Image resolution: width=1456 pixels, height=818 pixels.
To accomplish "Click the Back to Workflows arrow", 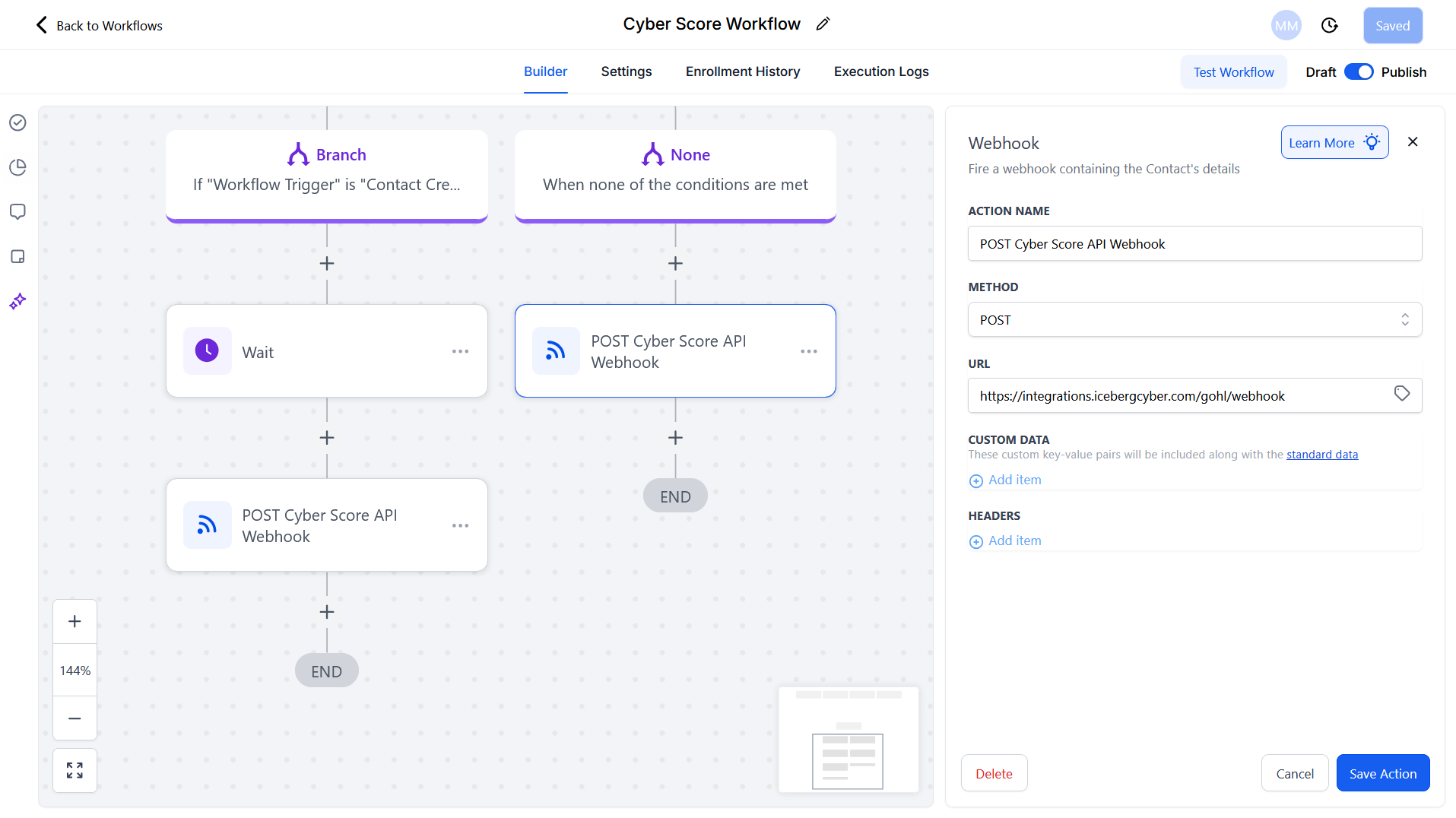I will (x=42, y=25).
